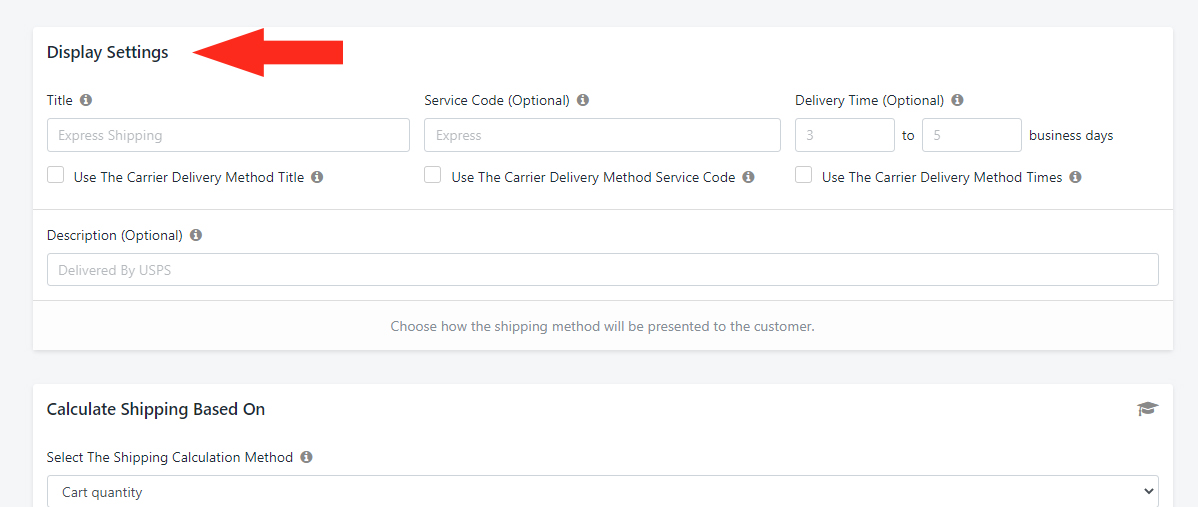This screenshot has height=507, width=1198.
Task: Open the Cart quantity calculation method dropdown
Action: click(x=602, y=492)
